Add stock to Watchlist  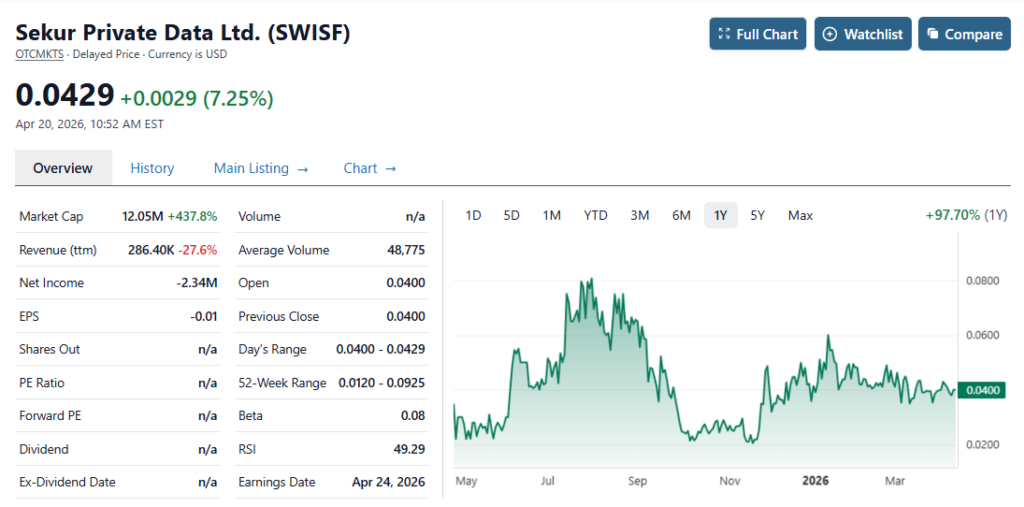862,34
